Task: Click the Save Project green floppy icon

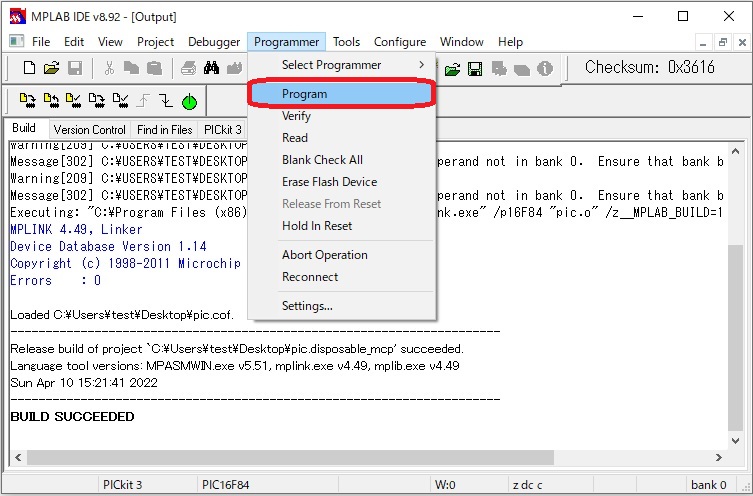Action: [x=475, y=70]
